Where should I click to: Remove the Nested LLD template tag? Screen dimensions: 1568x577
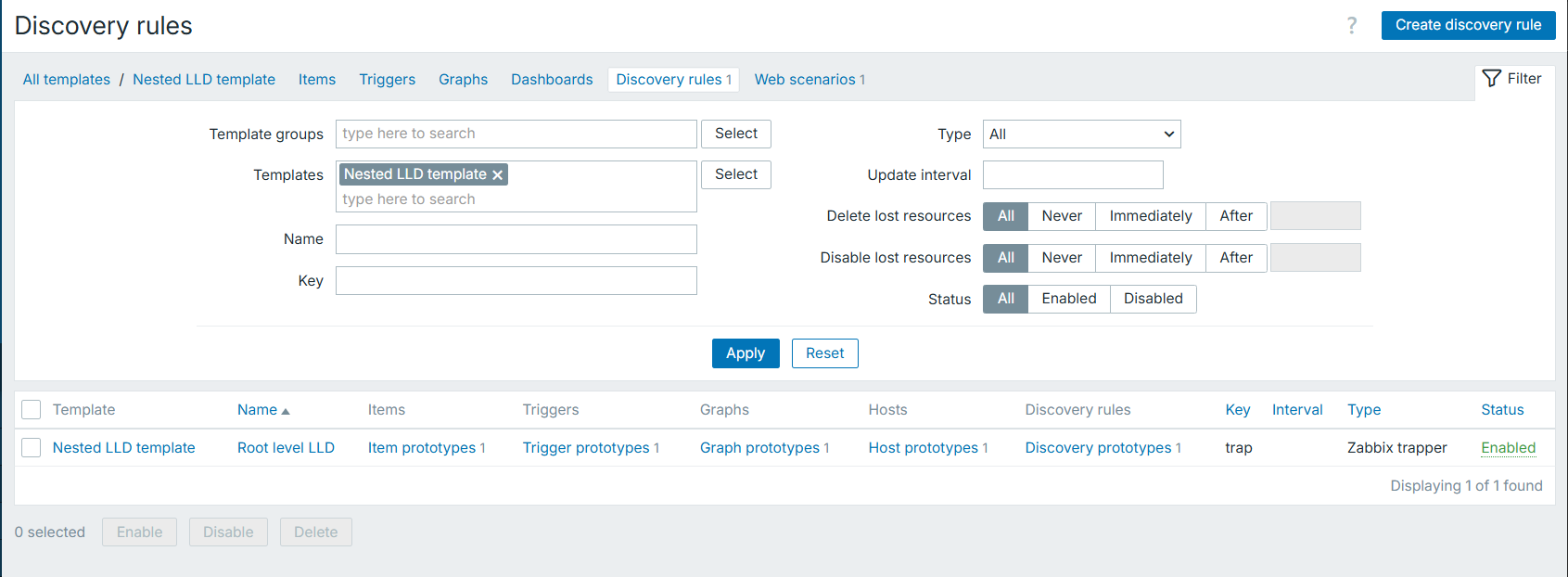coord(498,174)
